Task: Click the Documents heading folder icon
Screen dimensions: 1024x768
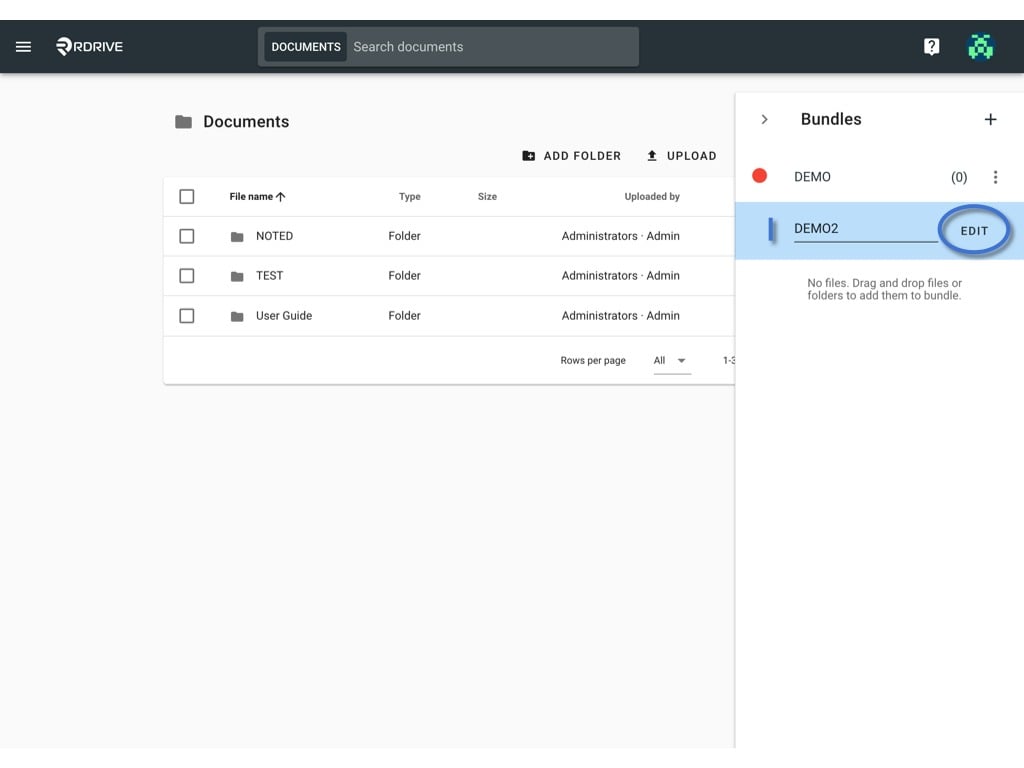Action: point(184,121)
